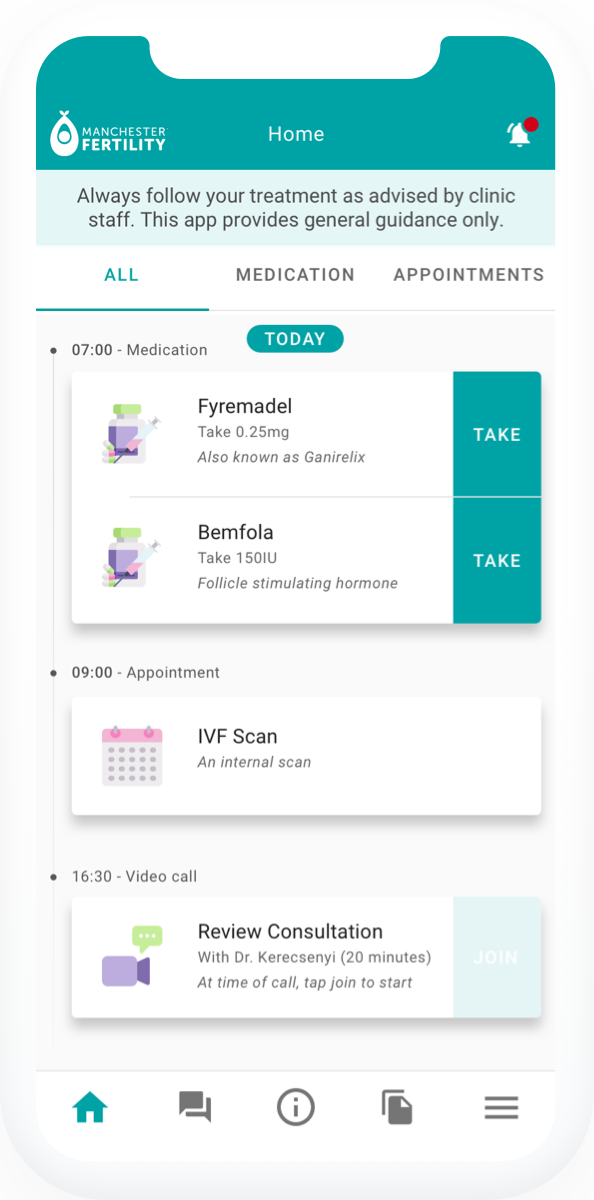Screen dimensions: 594x1200
Task: Tap the IVF Scan calendar icon
Action: (x=131, y=755)
